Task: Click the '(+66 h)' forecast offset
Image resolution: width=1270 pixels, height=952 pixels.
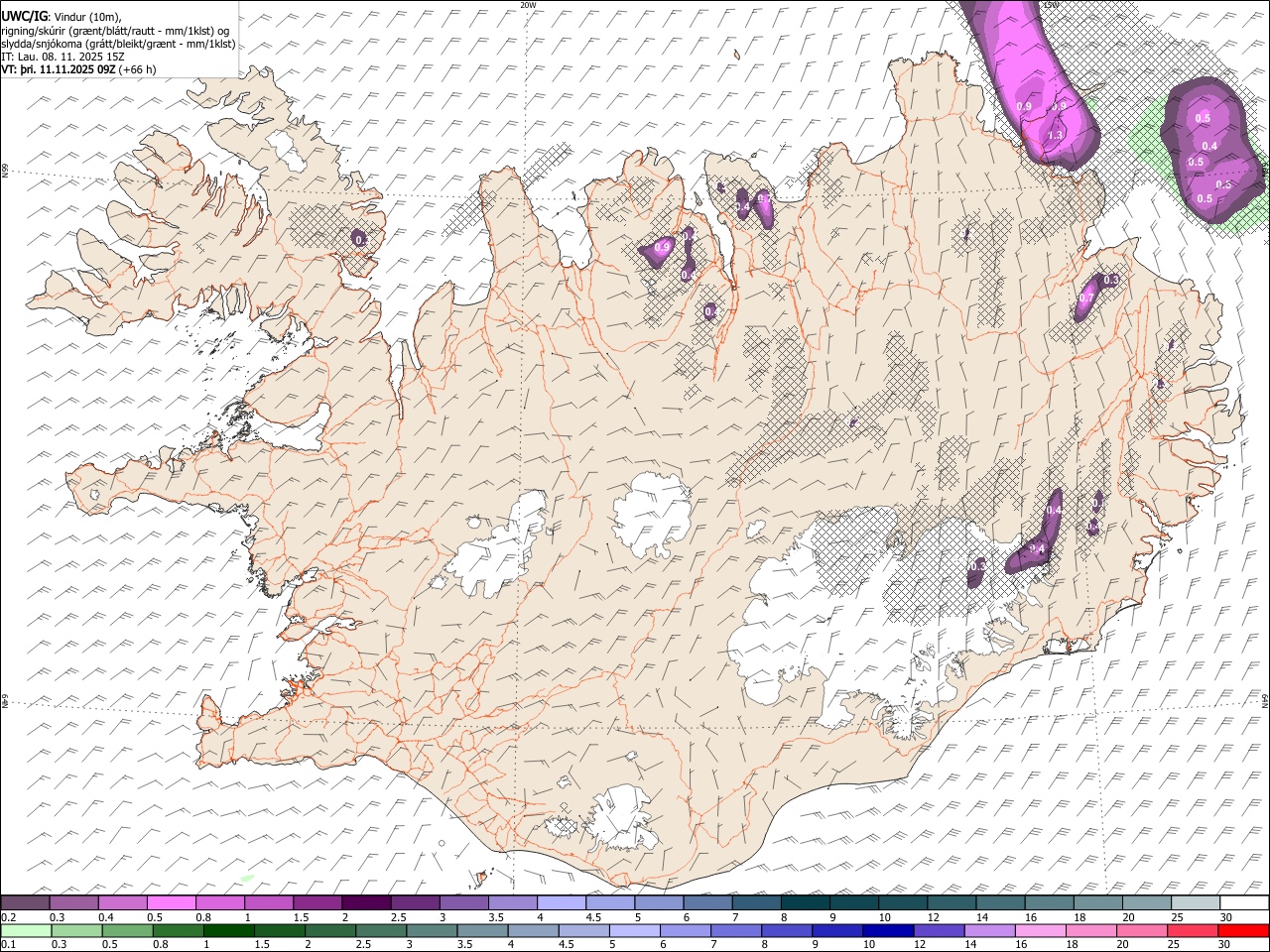Action: [137, 69]
